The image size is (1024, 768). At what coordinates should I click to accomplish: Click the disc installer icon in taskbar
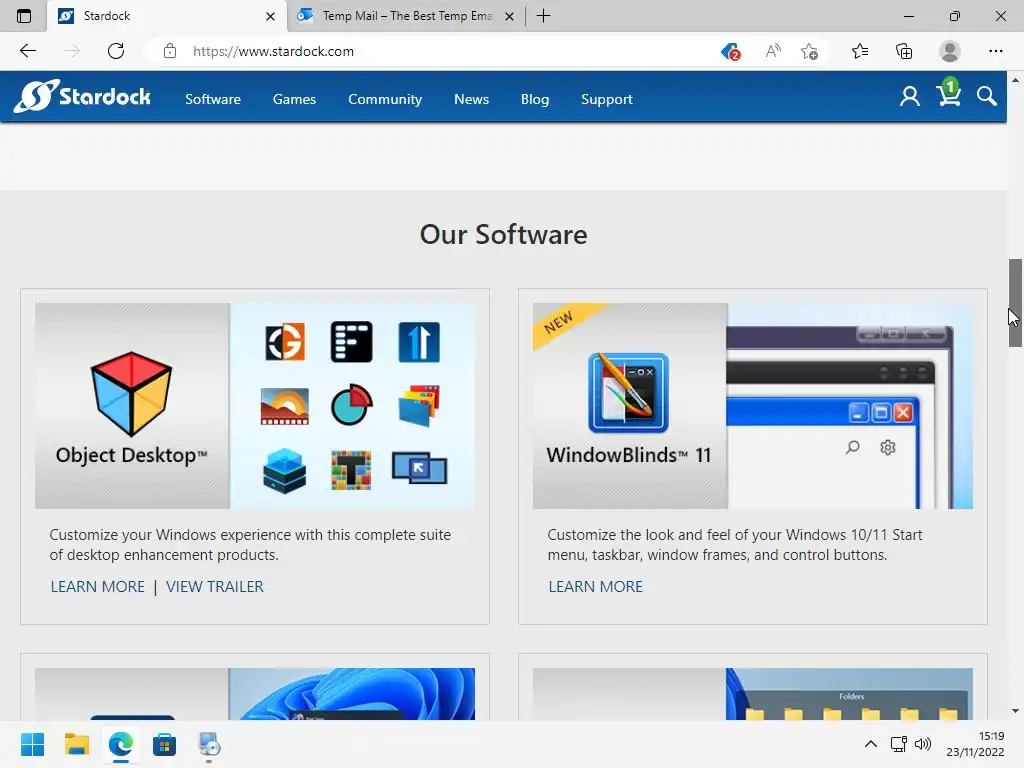tap(208, 744)
